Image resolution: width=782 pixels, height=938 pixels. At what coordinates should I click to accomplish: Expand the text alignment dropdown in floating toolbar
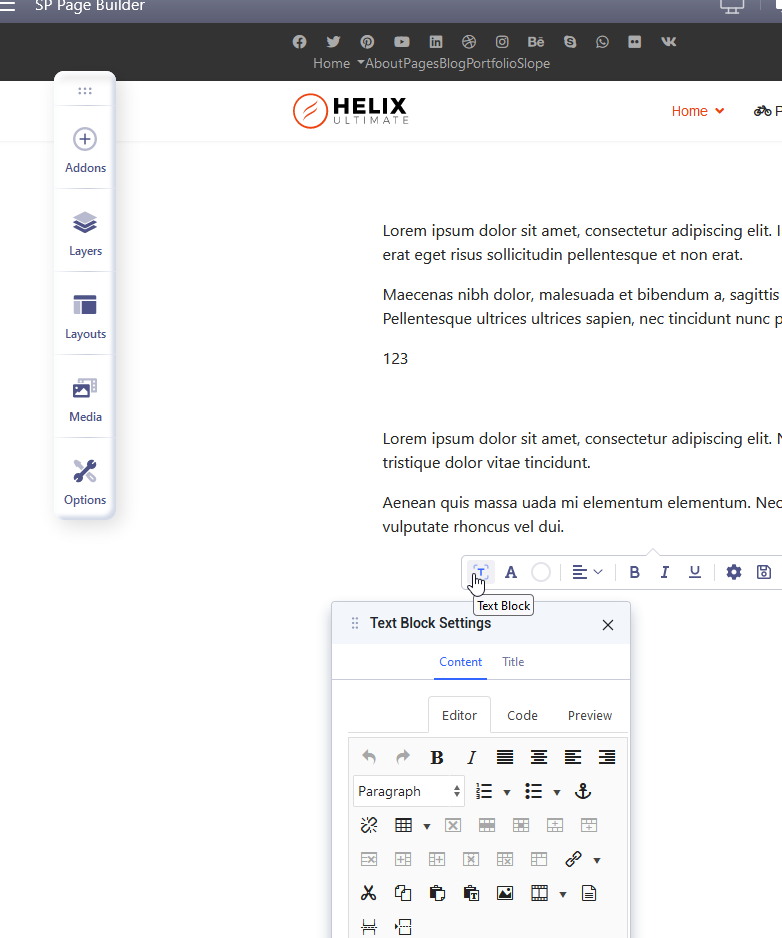click(x=587, y=572)
